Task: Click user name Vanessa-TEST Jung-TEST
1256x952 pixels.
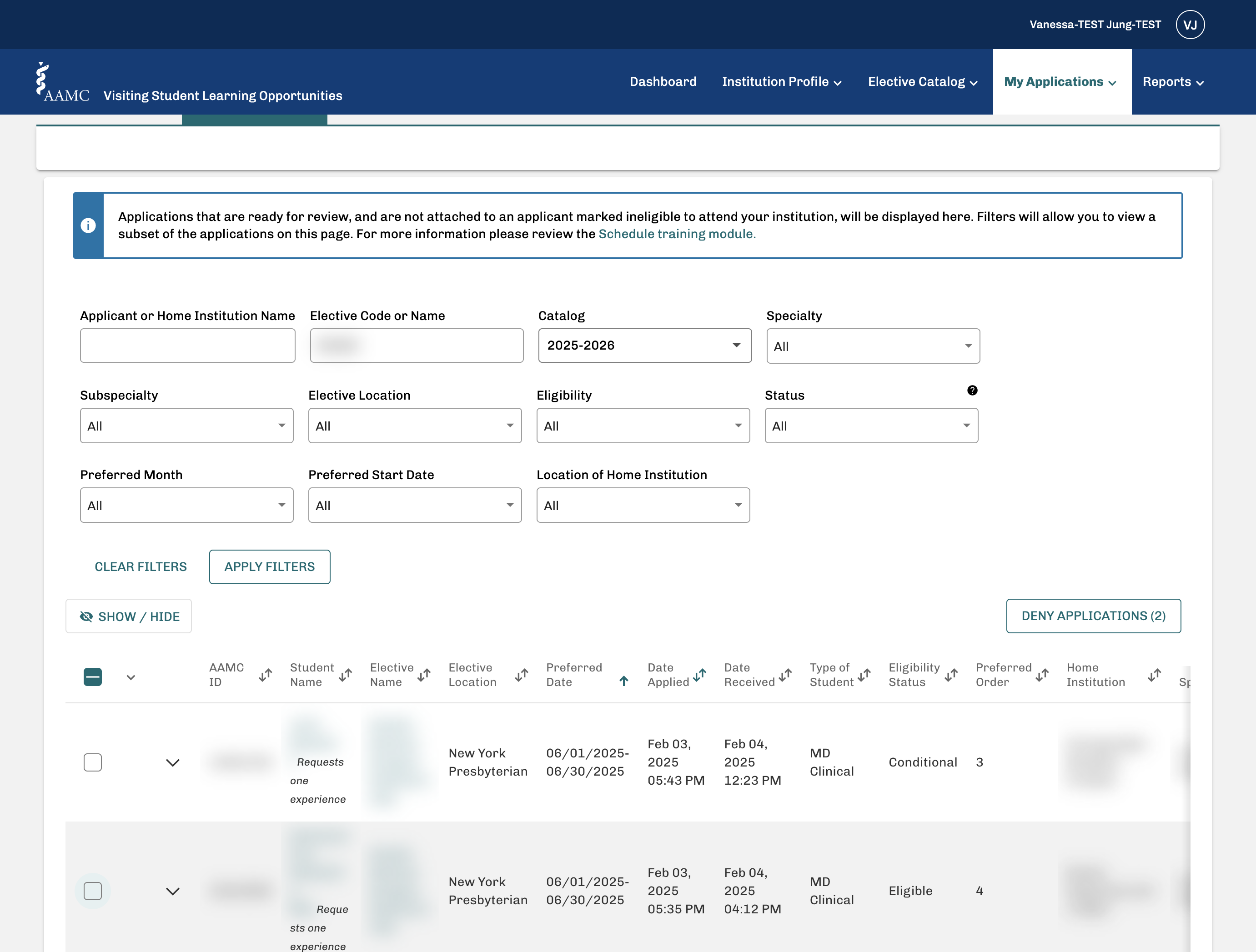Action: click(x=1095, y=25)
